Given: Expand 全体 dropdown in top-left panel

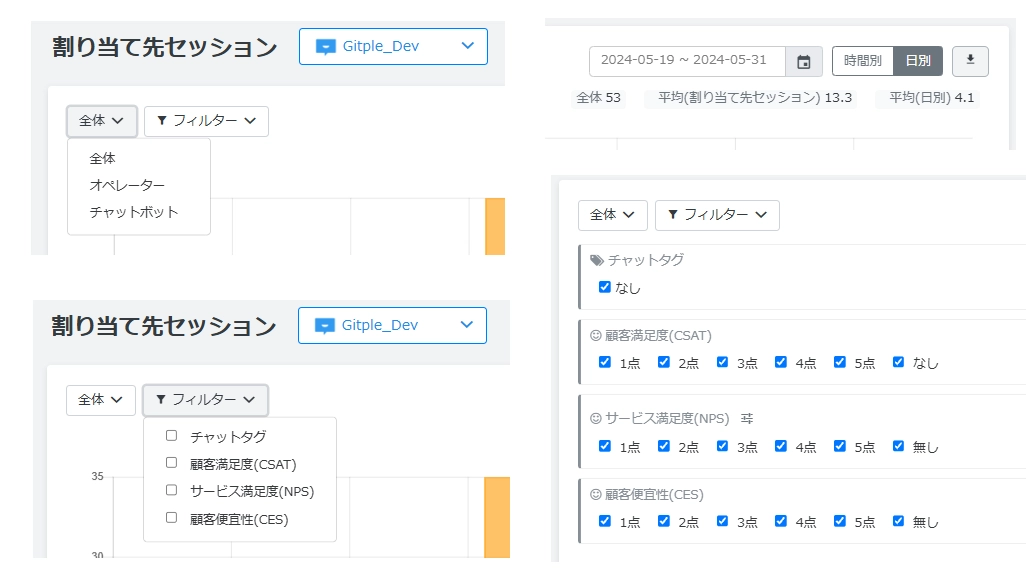Looking at the screenshot, I should coord(101,121).
